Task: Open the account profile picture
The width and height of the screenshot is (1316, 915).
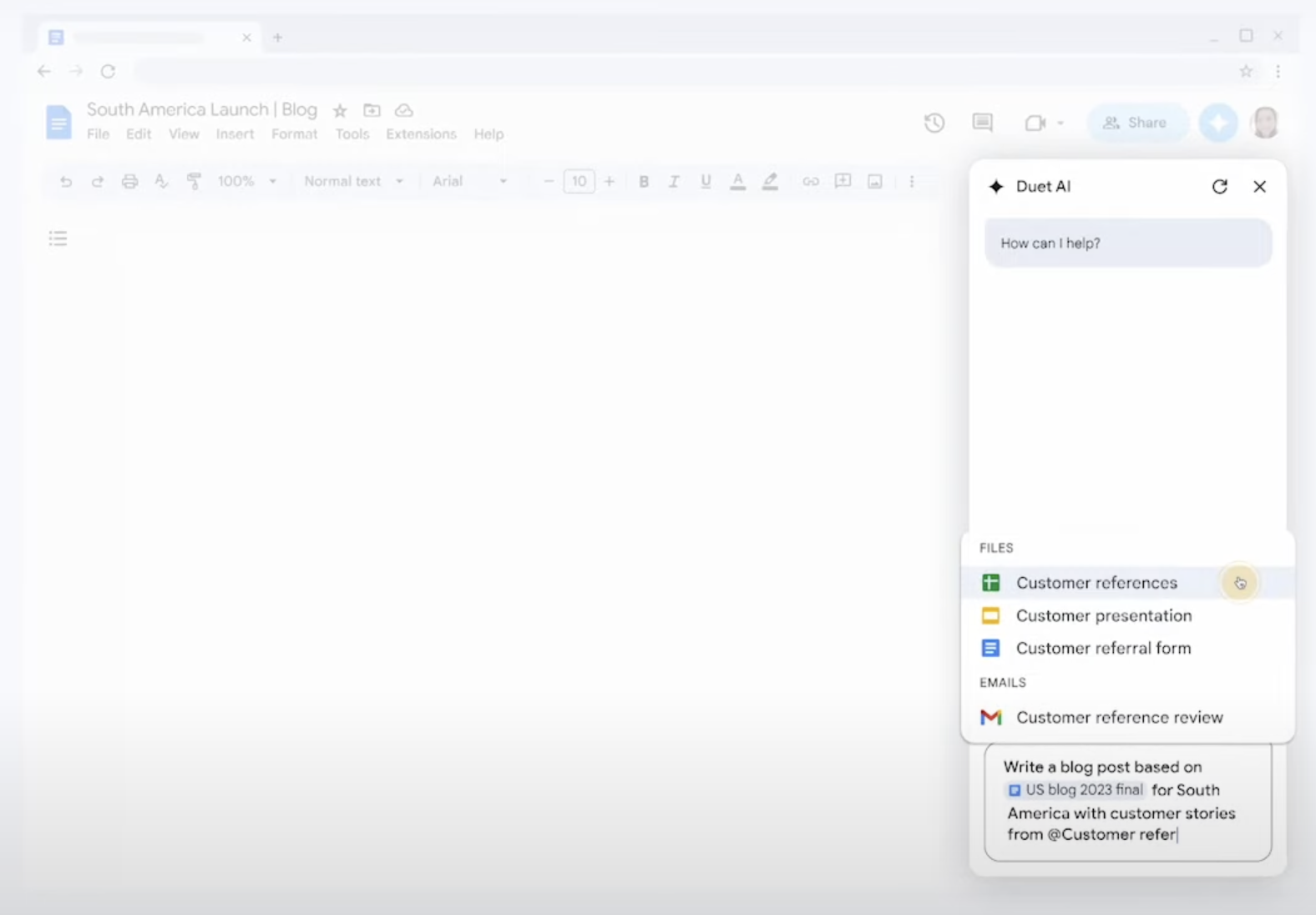Action: tap(1266, 123)
